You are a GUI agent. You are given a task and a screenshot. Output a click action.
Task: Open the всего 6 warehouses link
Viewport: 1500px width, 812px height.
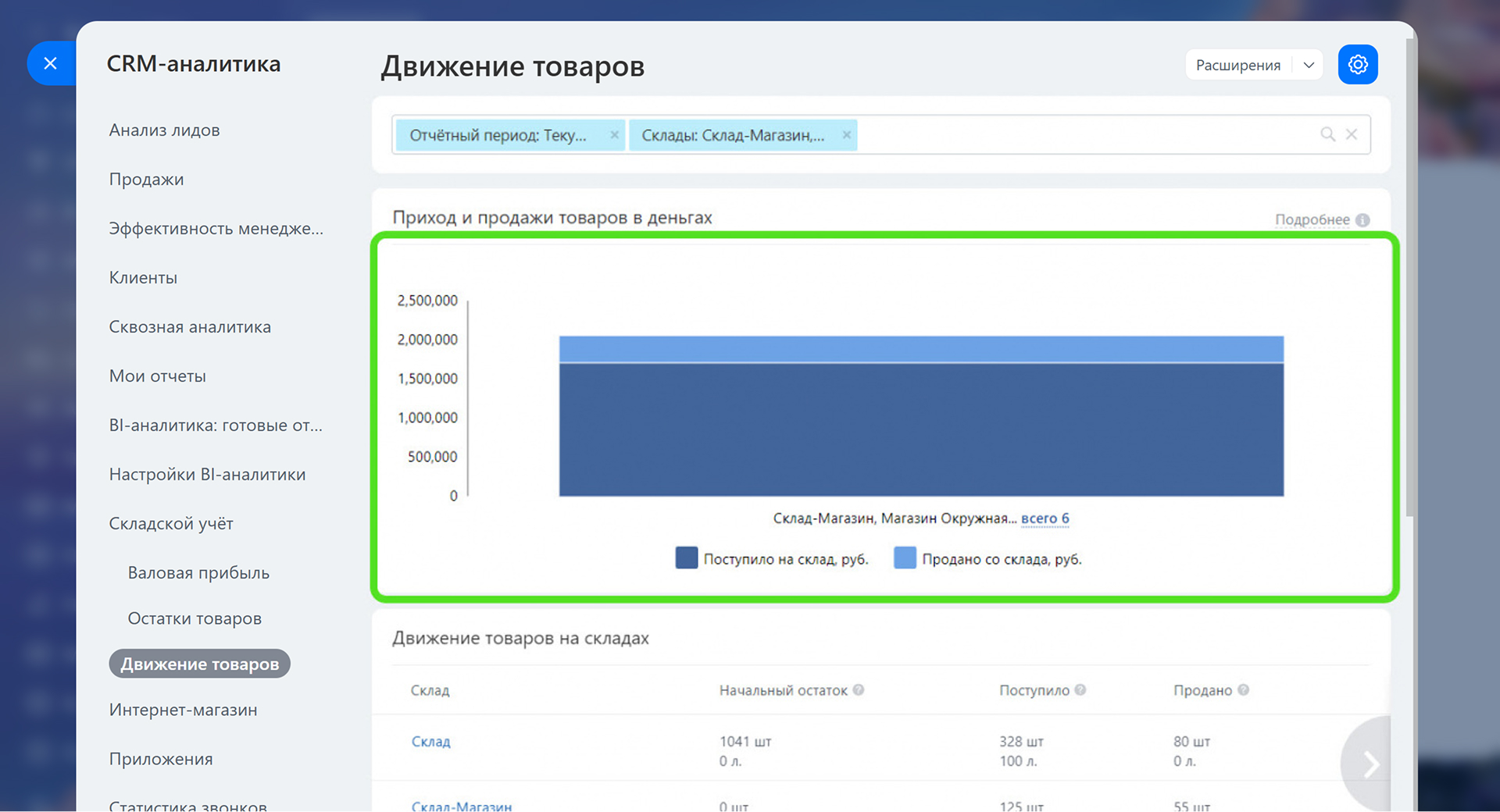[1045, 518]
